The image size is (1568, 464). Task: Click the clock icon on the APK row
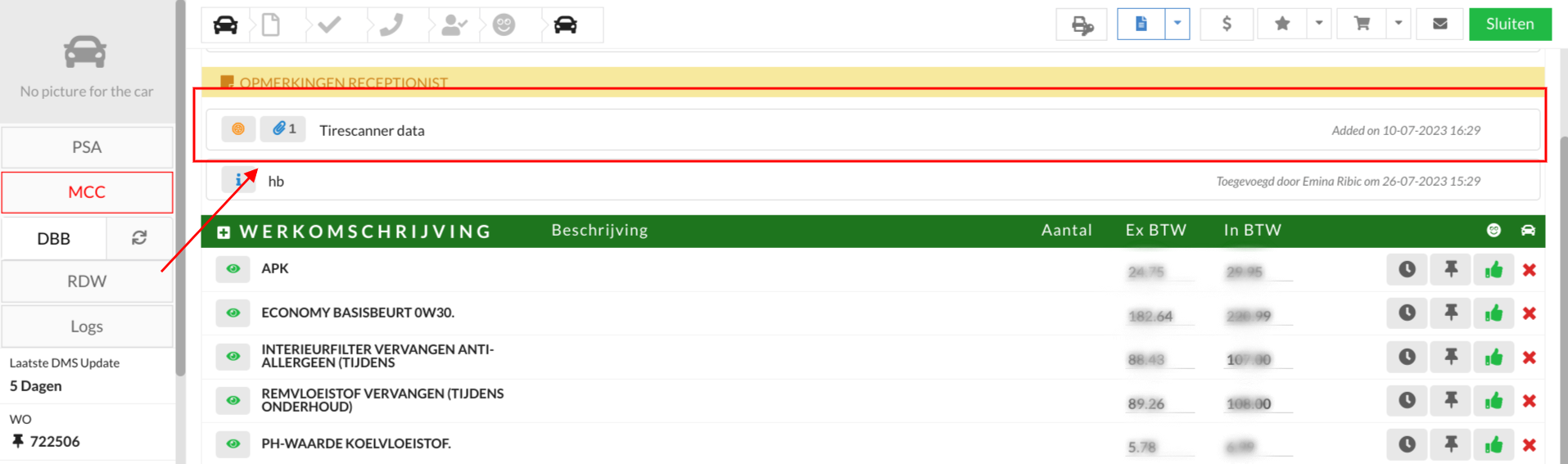click(x=1407, y=269)
